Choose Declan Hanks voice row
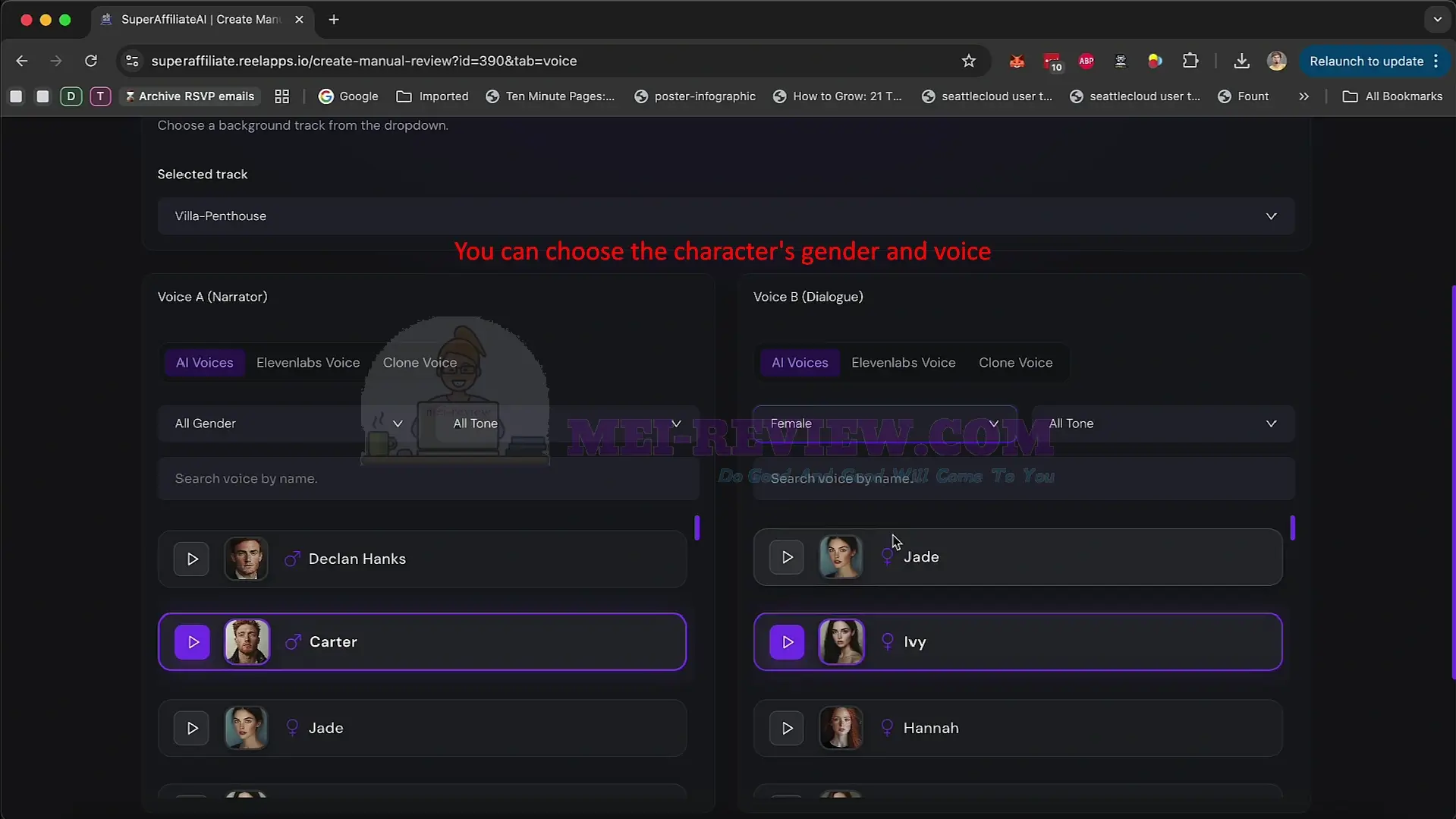 [422, 559]
